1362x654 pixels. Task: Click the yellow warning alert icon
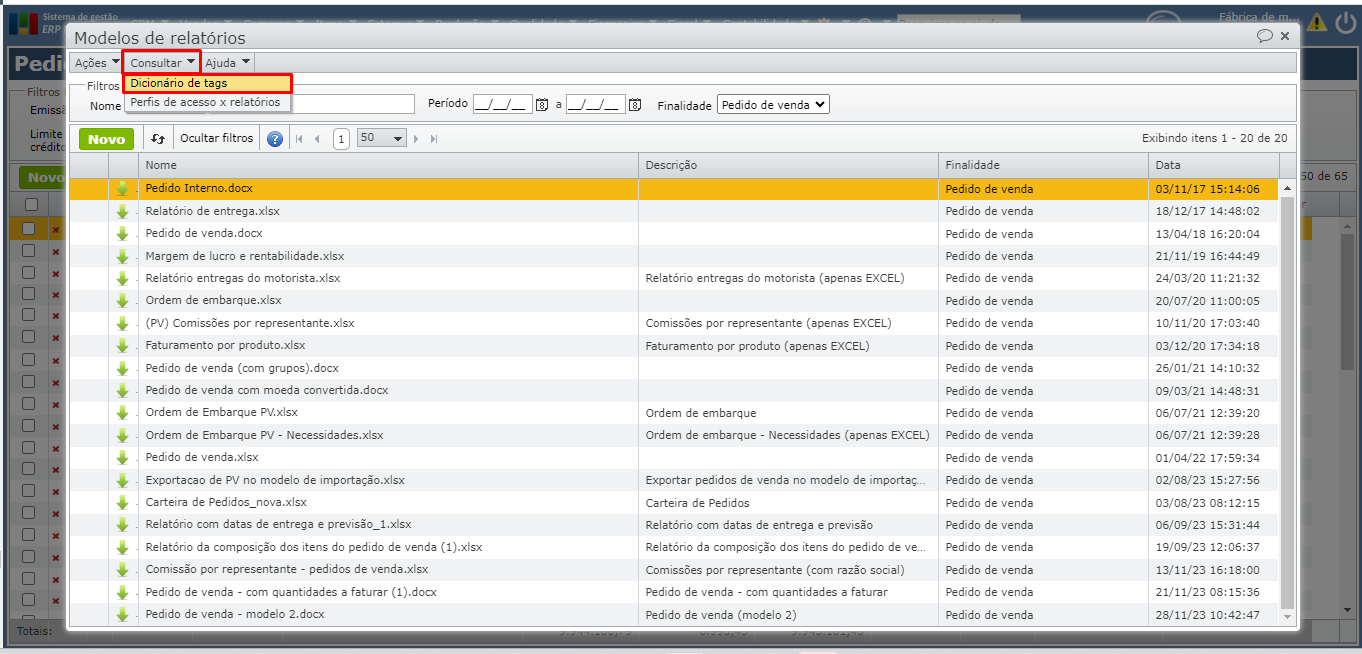pyautogui.click(x=1318, y=22)
